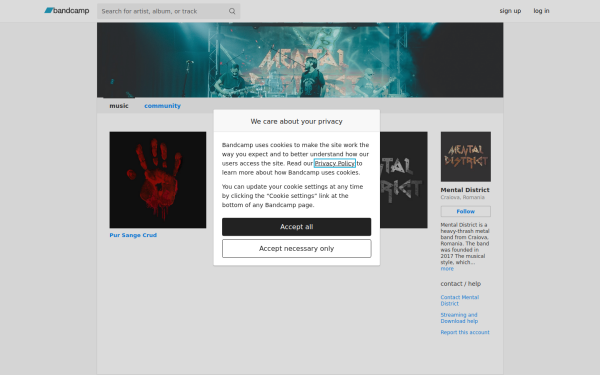Click the Mental District stage banner image
The width and height of the screenshot is (600, 375).
click(300, 60)
